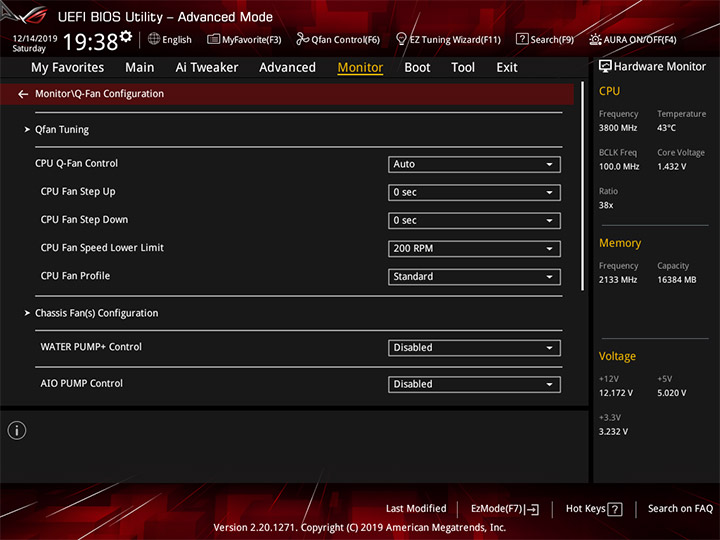Click the info icon in help area
Viewport: 720px width, 540px height.
click(17, 430)
